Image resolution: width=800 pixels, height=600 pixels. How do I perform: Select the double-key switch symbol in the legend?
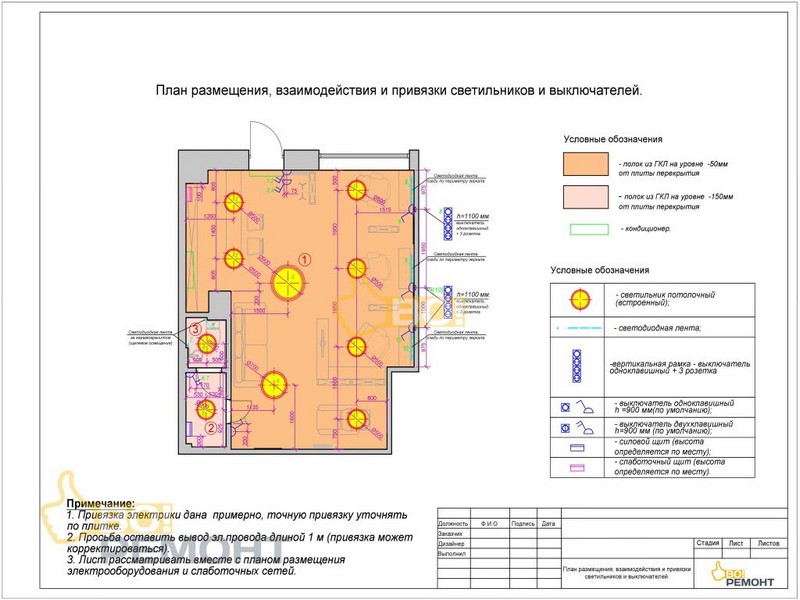577,428
